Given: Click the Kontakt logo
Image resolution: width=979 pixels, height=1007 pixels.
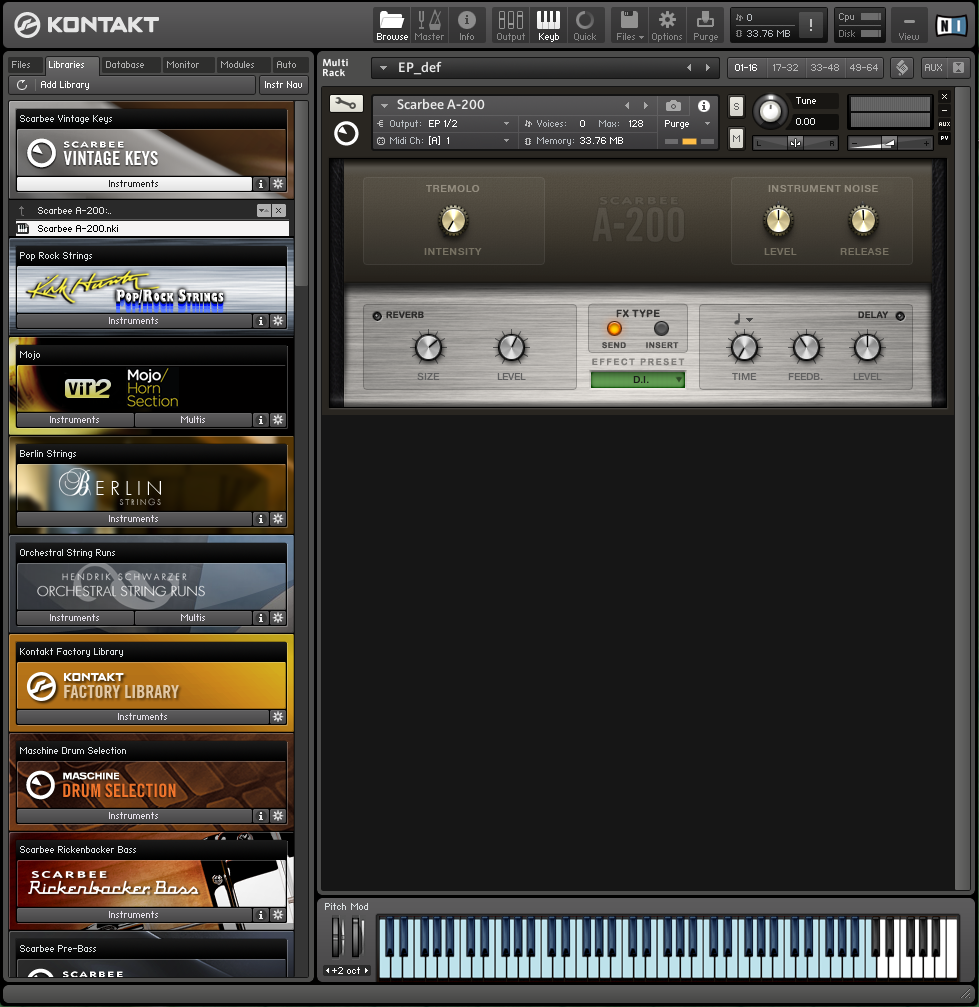Looking at the screenshot, I should (x=86, y=24).
